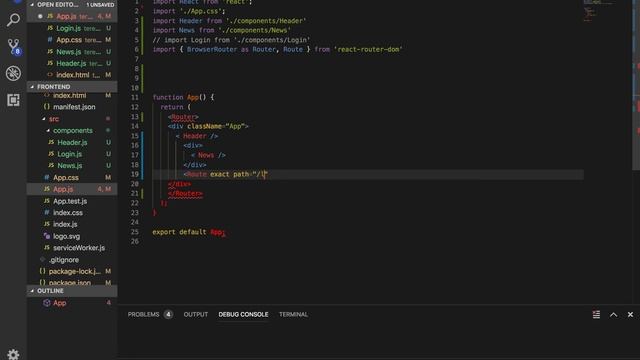Clear the debug console list icon
The height and width of the screenshot is (360, 640).
(x=596, y=314)
